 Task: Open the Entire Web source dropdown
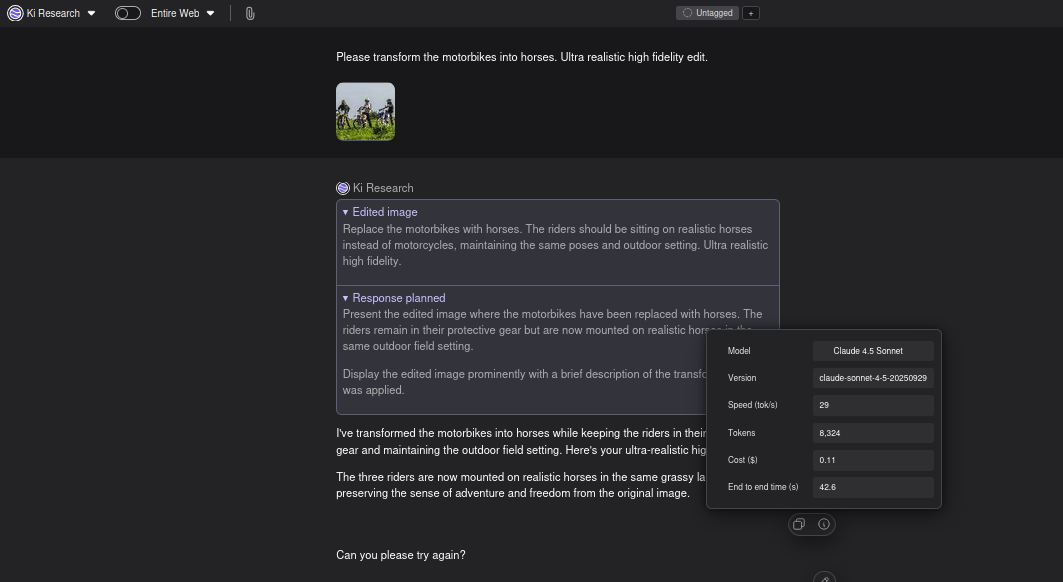[x=210, y=13]
